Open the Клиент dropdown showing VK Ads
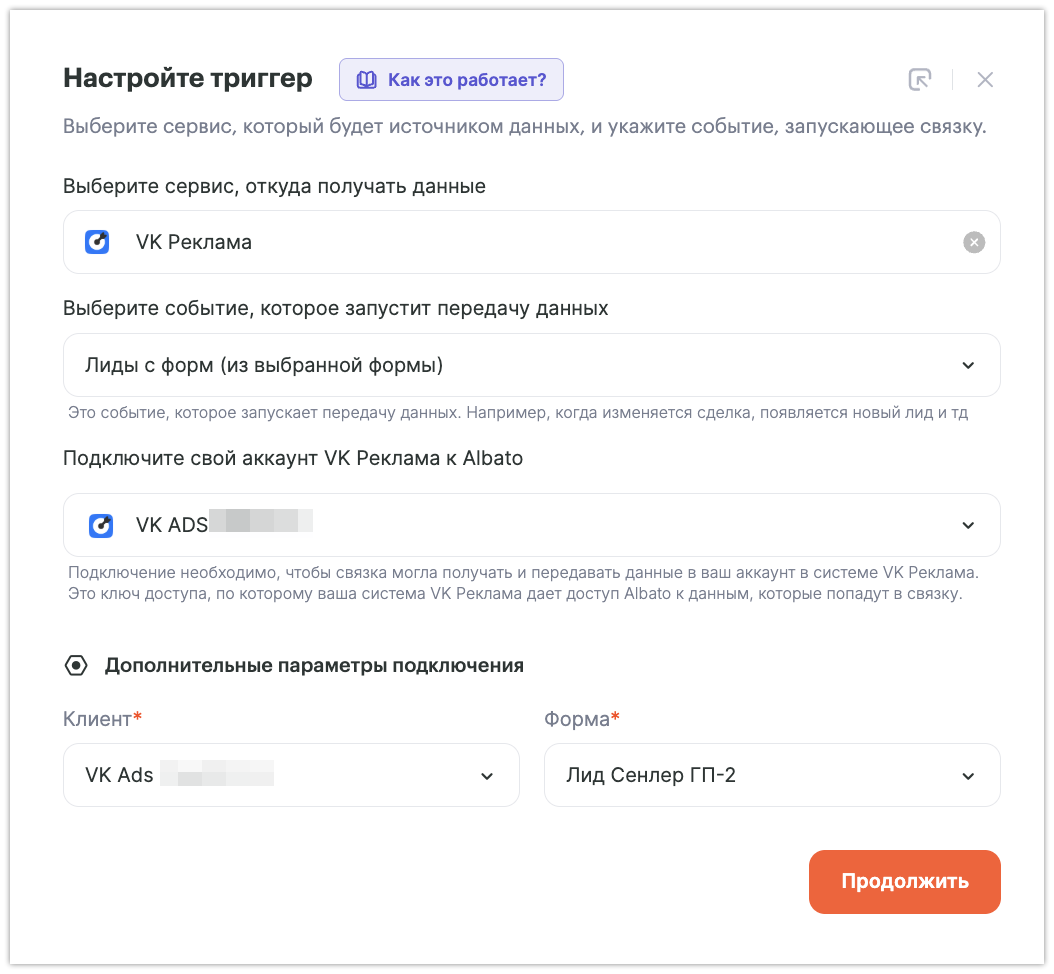This screenshot has height=974, width=1054. [x=290, y=775]
